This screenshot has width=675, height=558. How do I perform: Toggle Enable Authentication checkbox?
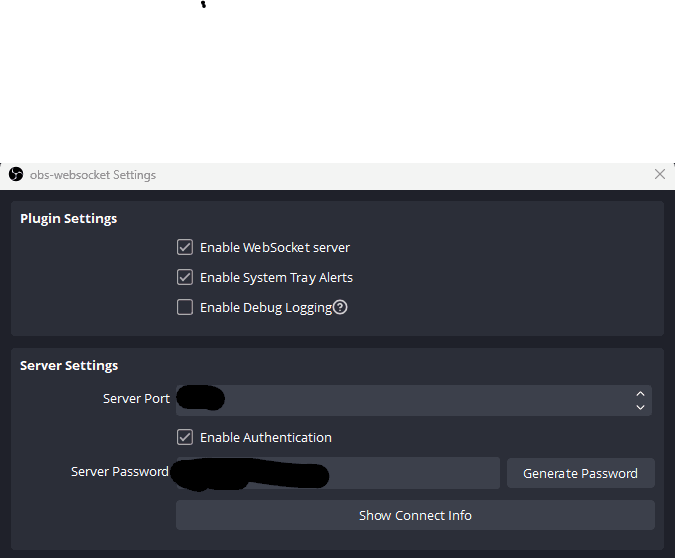tap(185, 437)
